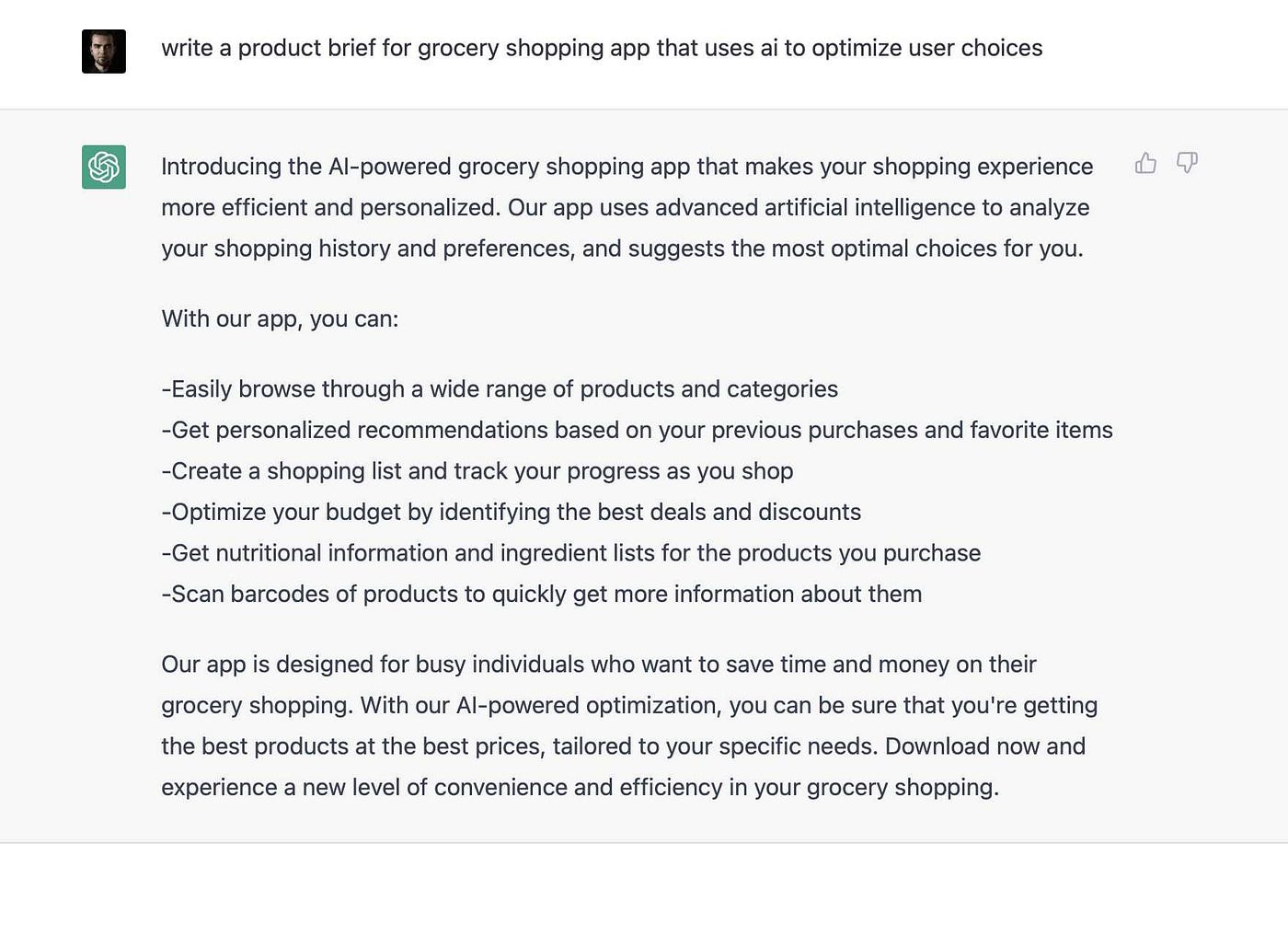Click the line starting 'the best products at the best prices'
This screenshot has height=936, width=1288.
coord(624,746)
